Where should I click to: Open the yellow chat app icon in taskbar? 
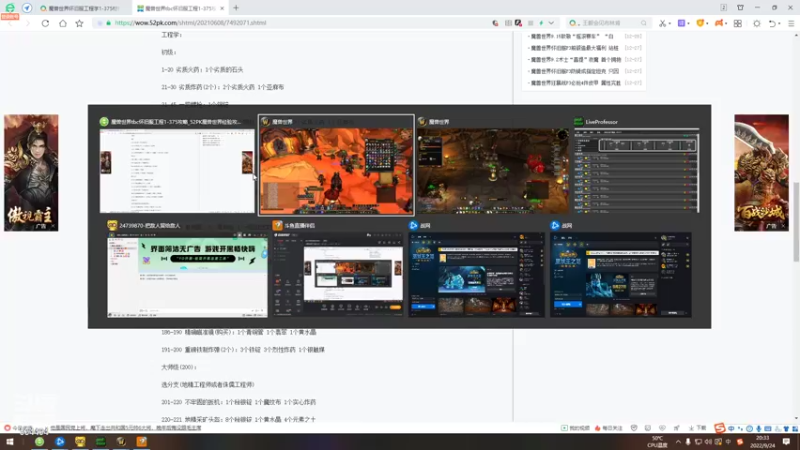click(x=80, y=442)
